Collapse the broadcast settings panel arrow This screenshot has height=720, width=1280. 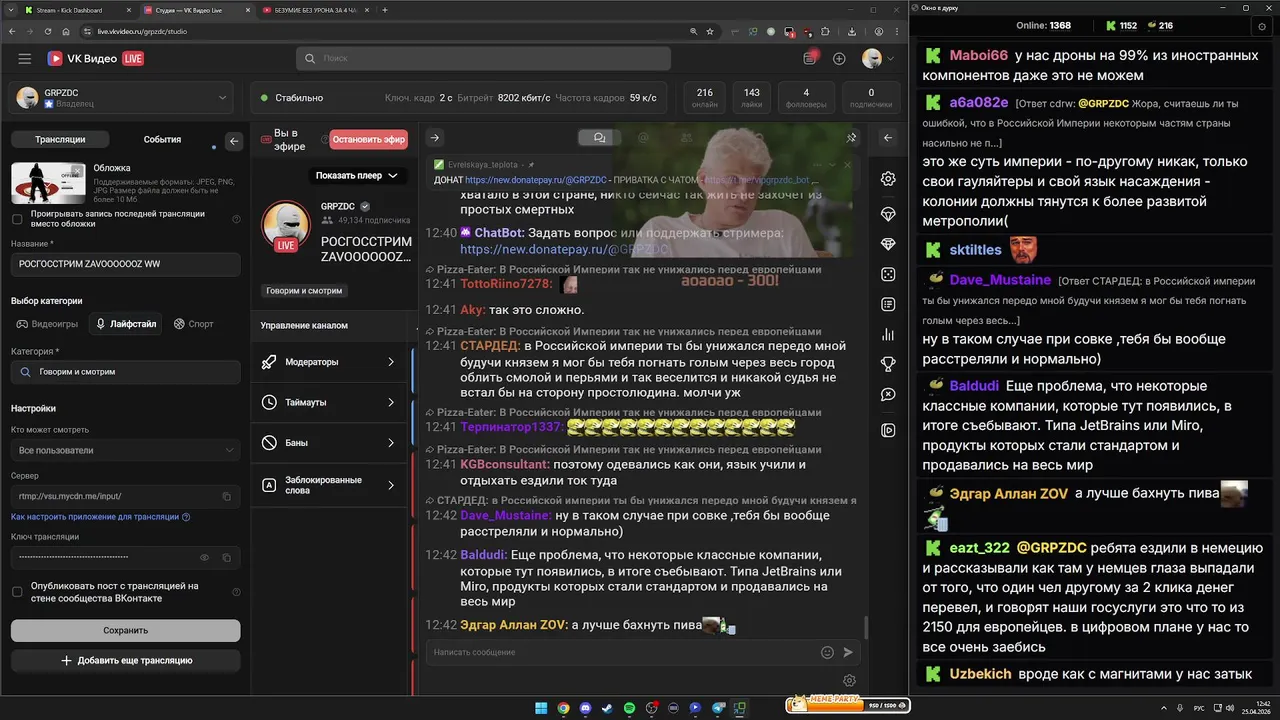234,141
